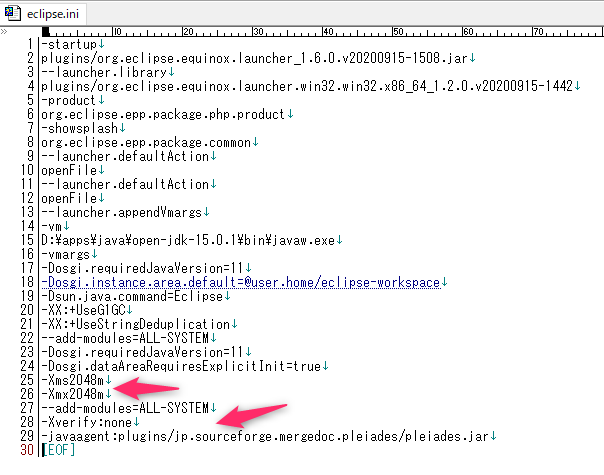This screenshot has width=604, height=475.
Task: Click the '-XX:+UseG1GC' line
Action: pyautogui.click(x=83, y=310)
